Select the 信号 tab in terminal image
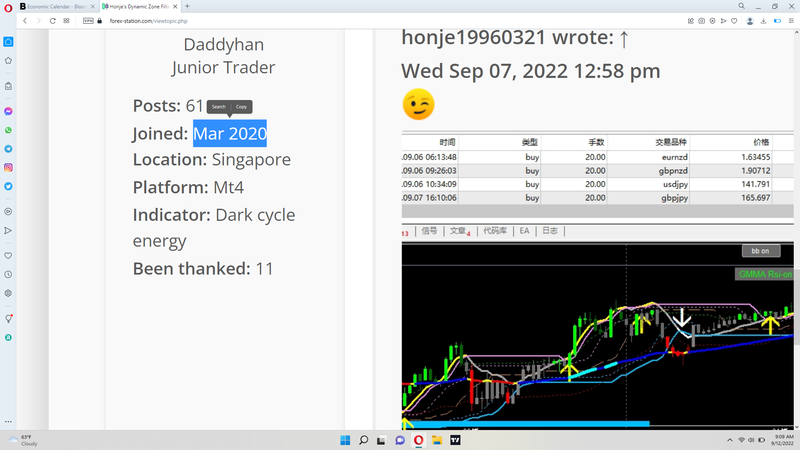800x450 pixels. (x=429, y=231)
